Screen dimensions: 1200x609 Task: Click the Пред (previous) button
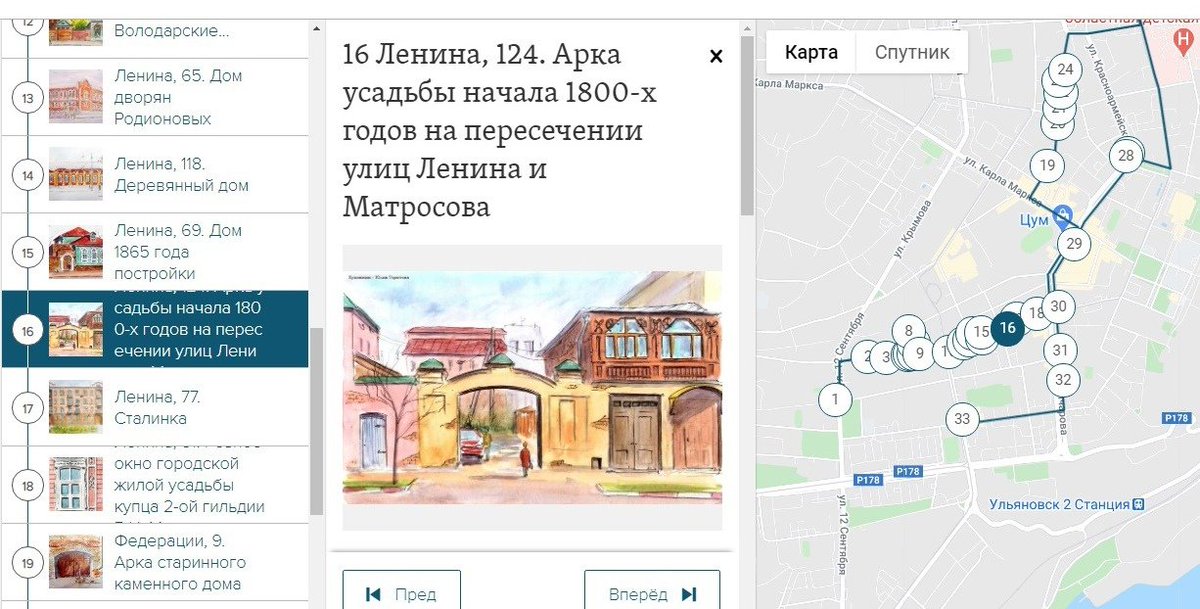coord(401,593)
